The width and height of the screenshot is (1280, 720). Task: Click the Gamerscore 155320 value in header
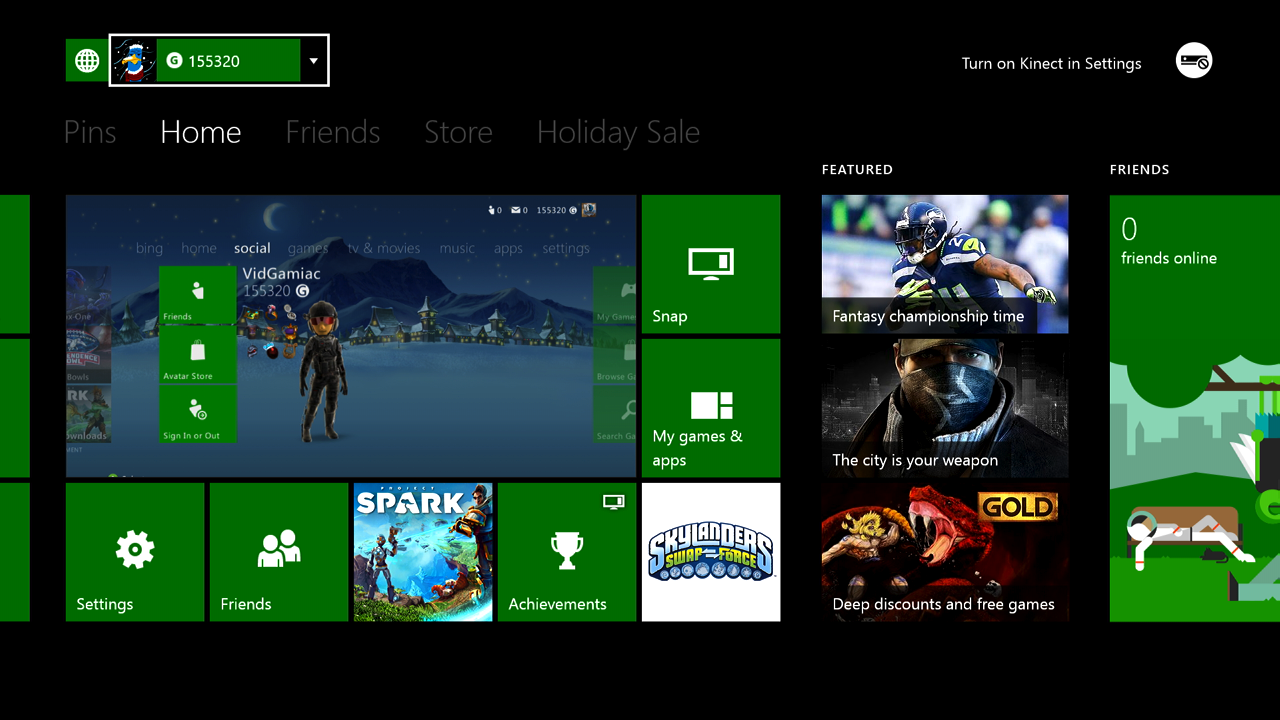pos(214,61)
